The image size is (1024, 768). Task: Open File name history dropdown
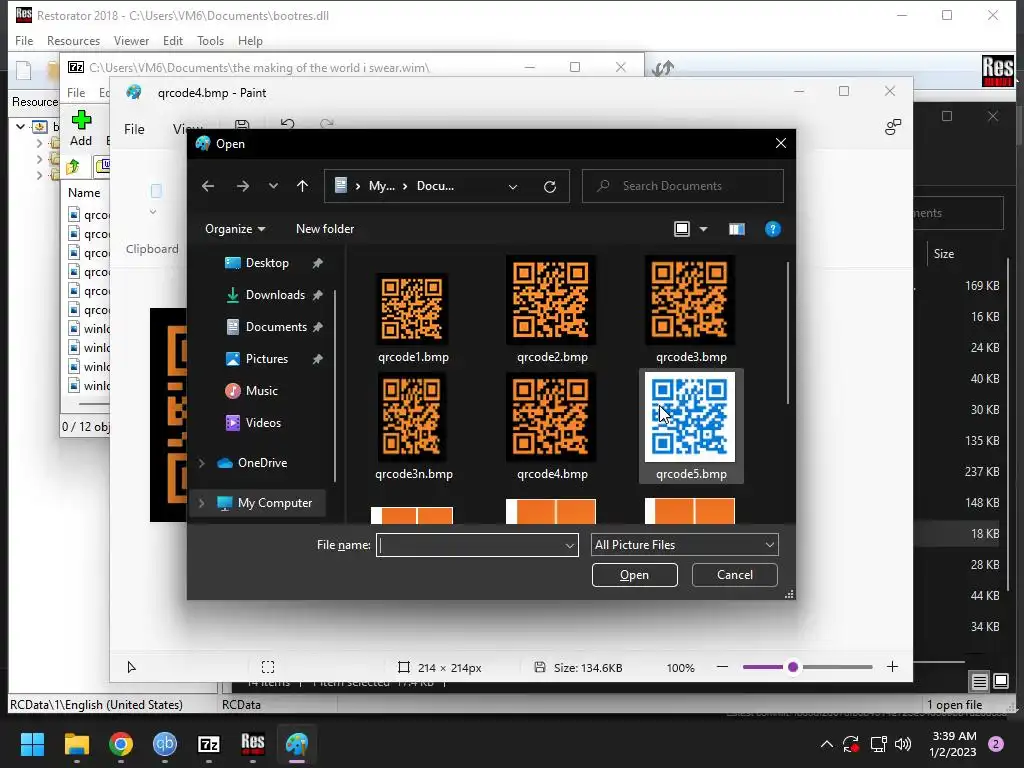[570, 545]
